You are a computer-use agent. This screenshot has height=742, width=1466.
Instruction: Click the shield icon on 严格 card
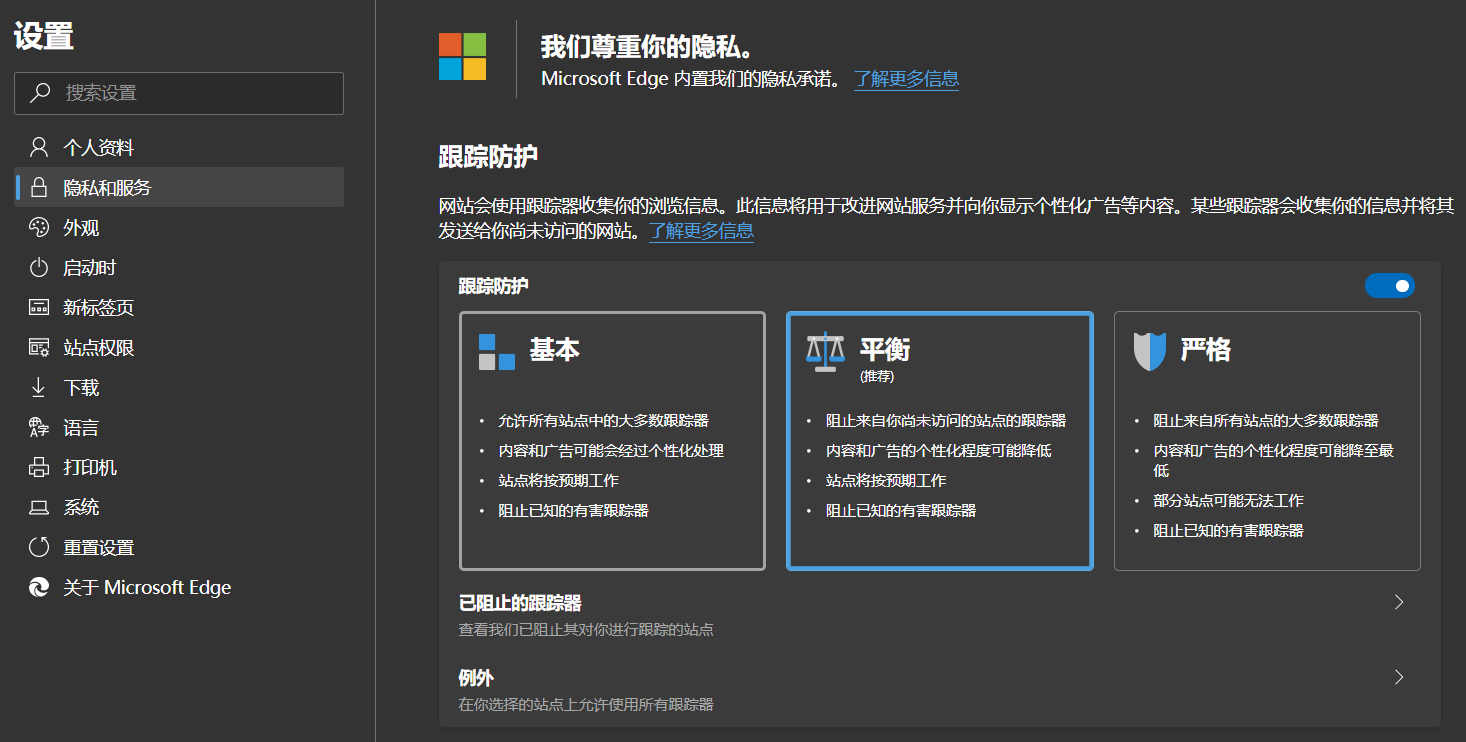point(1150,351)
